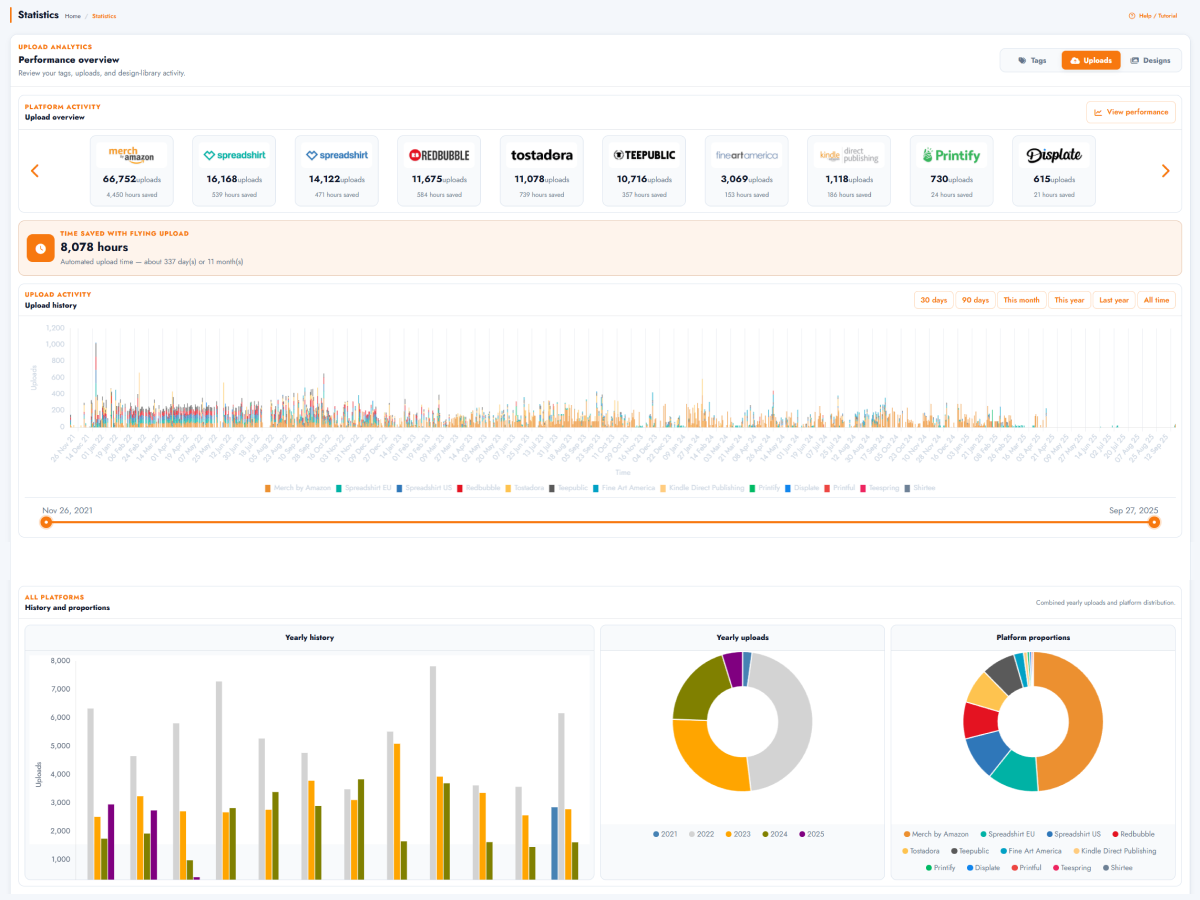Click the Kindle Direct Publishing logo
The image size is (1200, 900).
coord(849,155)
